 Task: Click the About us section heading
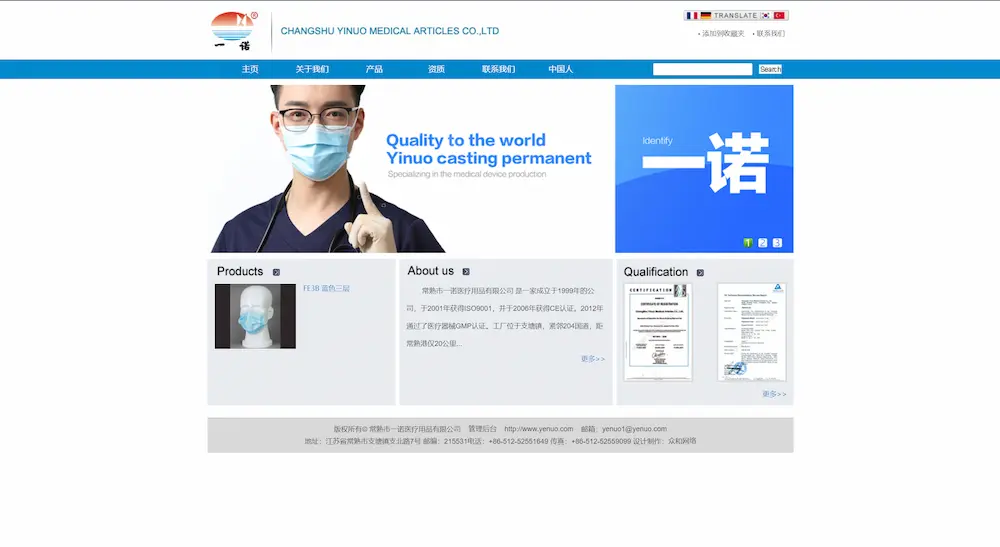tap(430, 271)
